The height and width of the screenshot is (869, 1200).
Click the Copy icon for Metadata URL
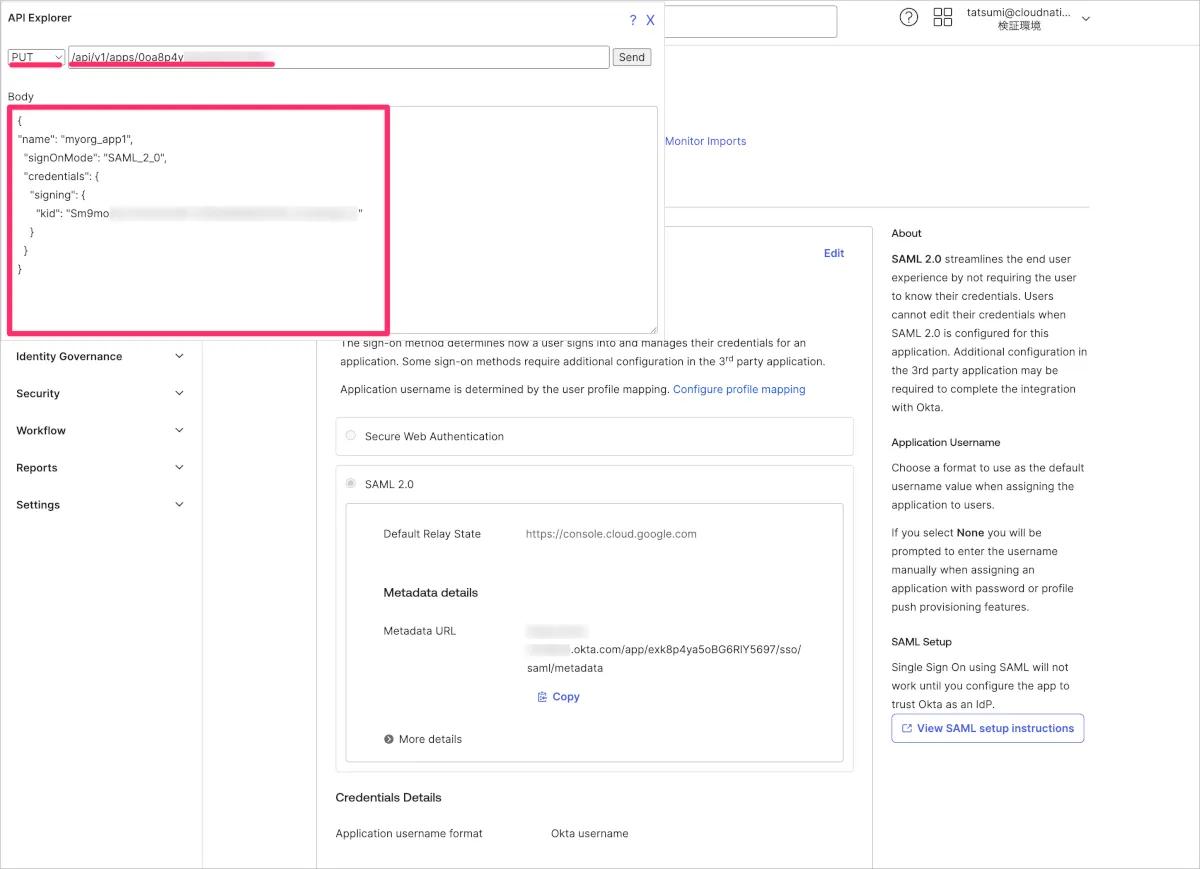click(542, 697)
